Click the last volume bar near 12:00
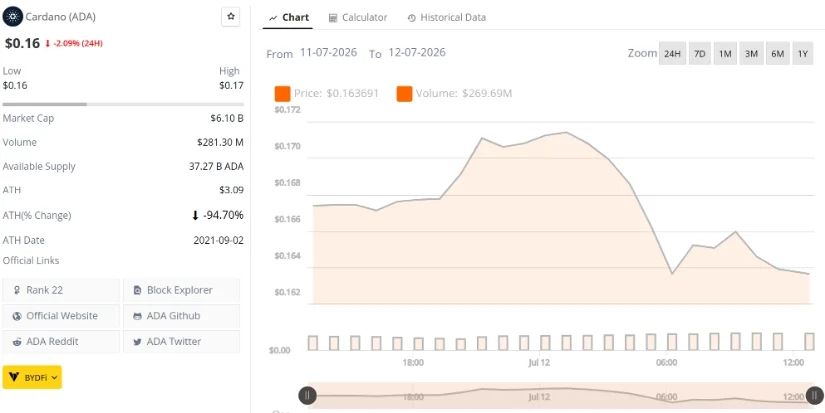Screen dimensions: 825x413 [x=809, y=341]
